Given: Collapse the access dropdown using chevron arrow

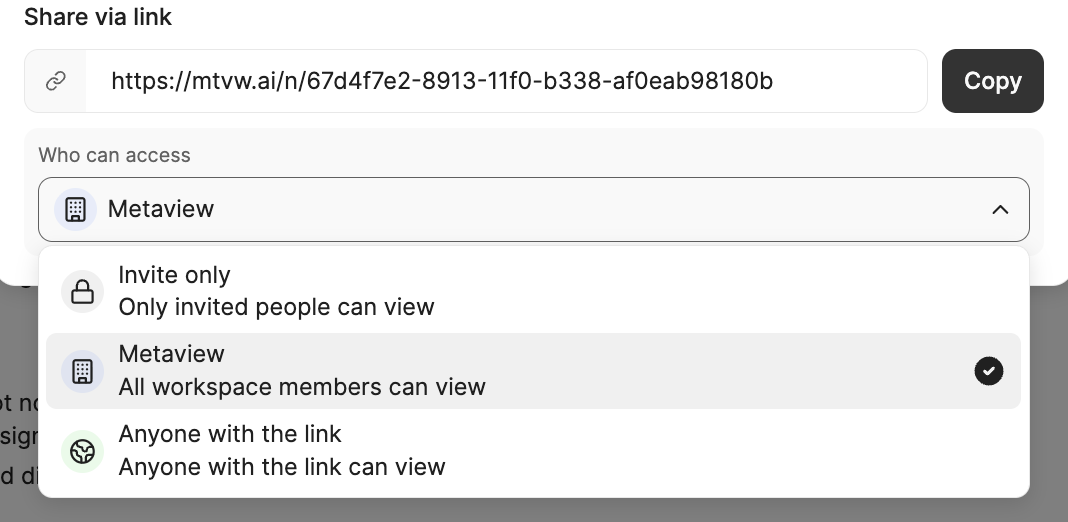Looking at the screenshot, I should click(1000, 210).
